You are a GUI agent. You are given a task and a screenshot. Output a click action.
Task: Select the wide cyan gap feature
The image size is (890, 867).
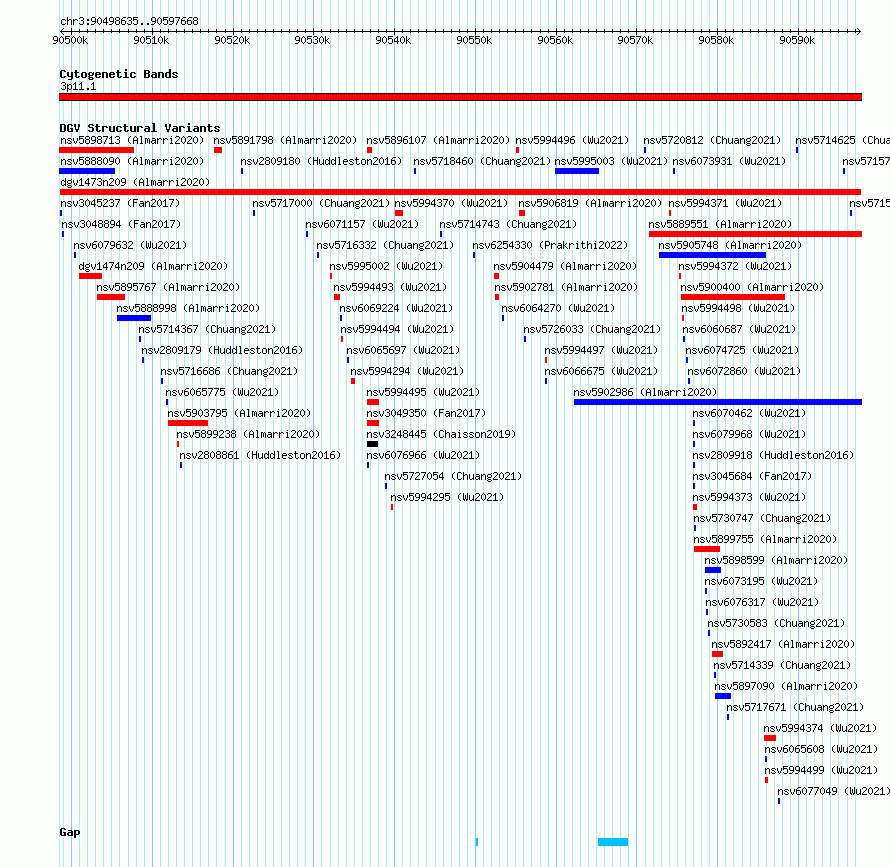pyautogui.click(x=613, y=842)
